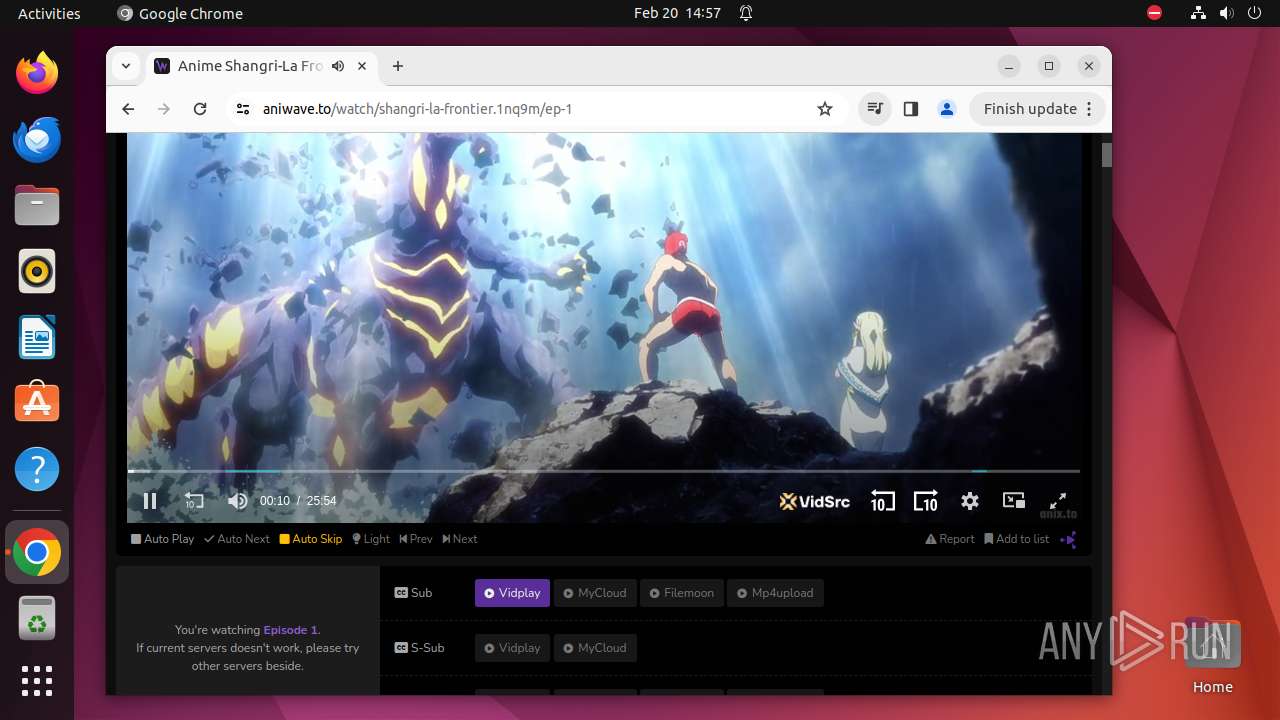Close the Anime Shangri-La tab

pyautogui.click(x=362, y=66)
